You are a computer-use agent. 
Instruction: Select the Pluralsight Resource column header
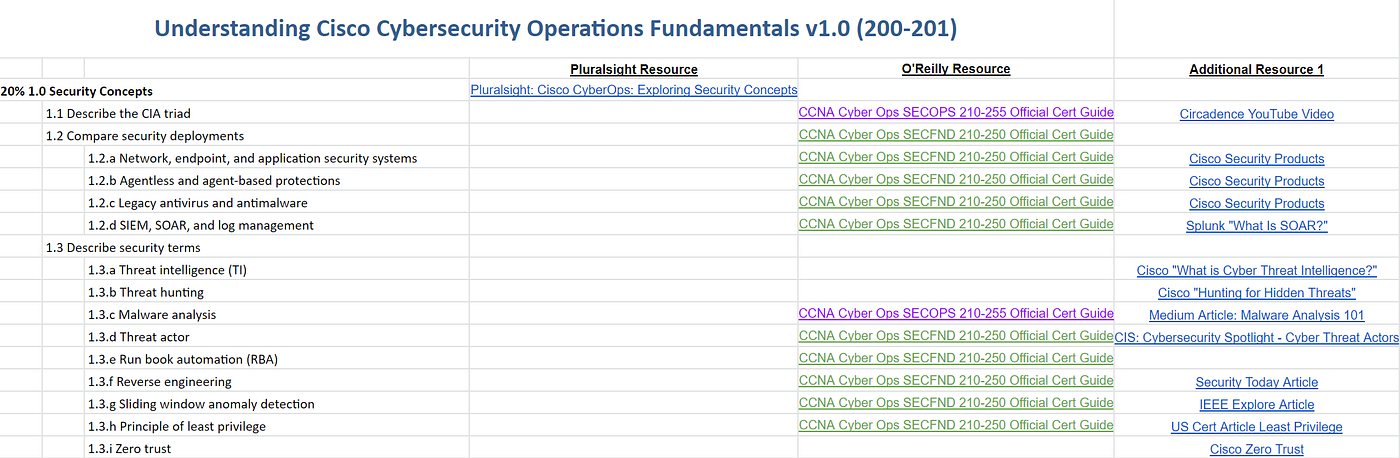[x=634, y=69]
